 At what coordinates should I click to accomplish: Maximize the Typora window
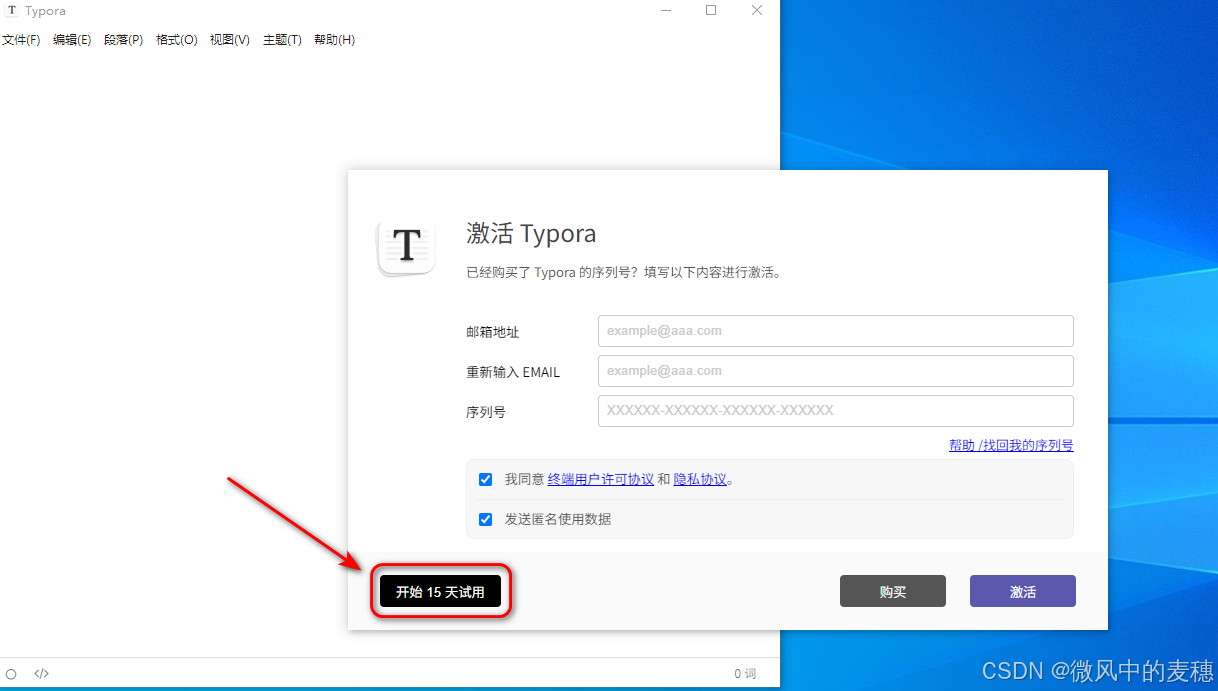pyautogui.click(x=711, y=10)
